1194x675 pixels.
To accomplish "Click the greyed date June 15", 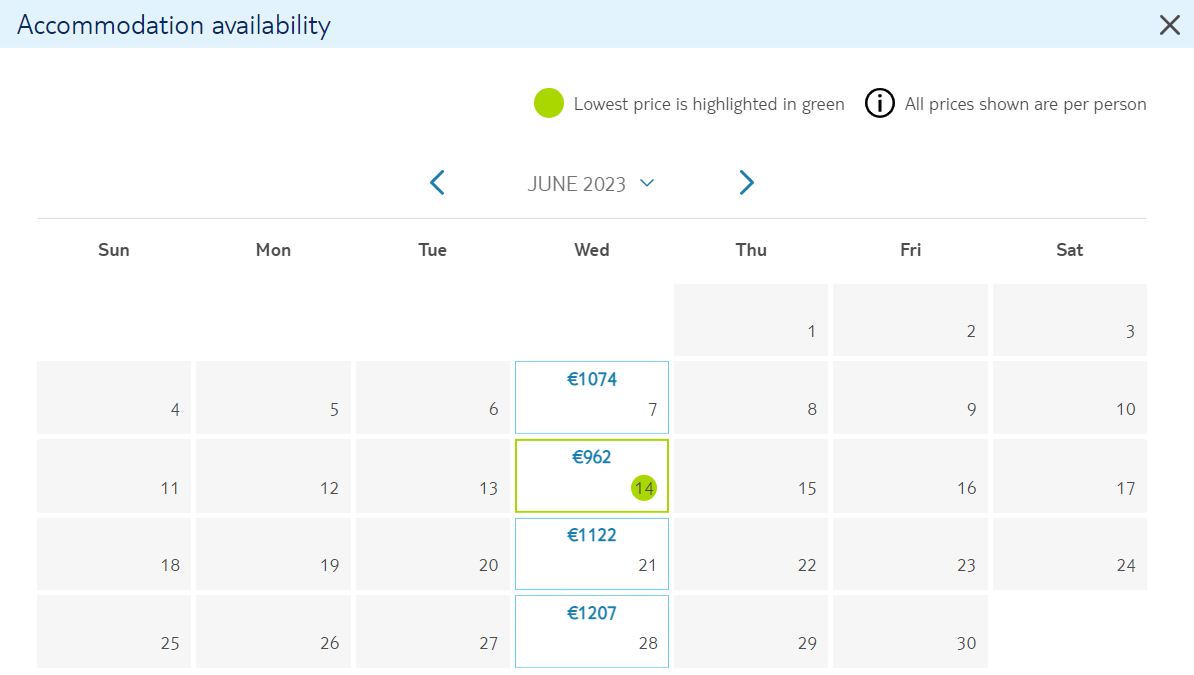I will (x=751, y=475).
